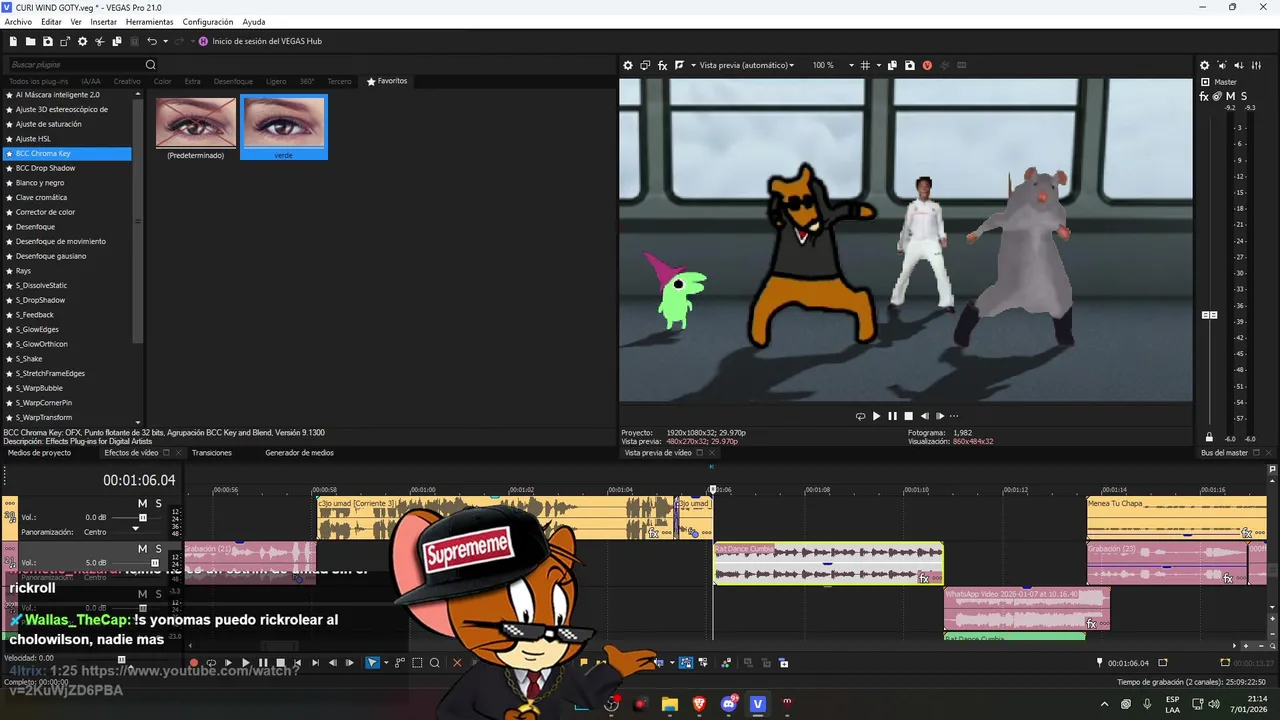Open the Editar menu
Viewport: 1280px width, 720px height.
(51, 22)
